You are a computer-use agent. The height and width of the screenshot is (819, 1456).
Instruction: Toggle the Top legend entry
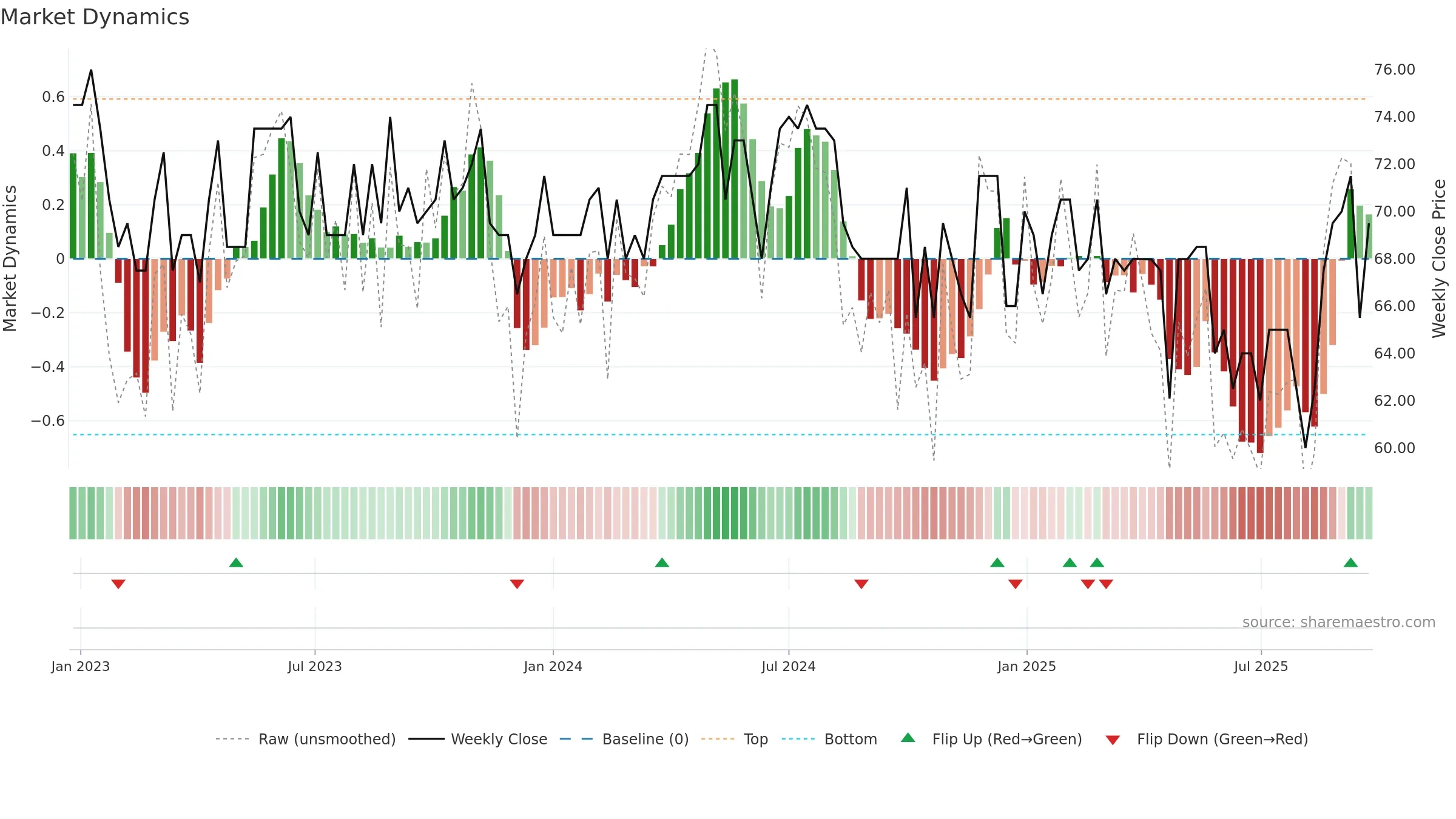pos(735,739)
